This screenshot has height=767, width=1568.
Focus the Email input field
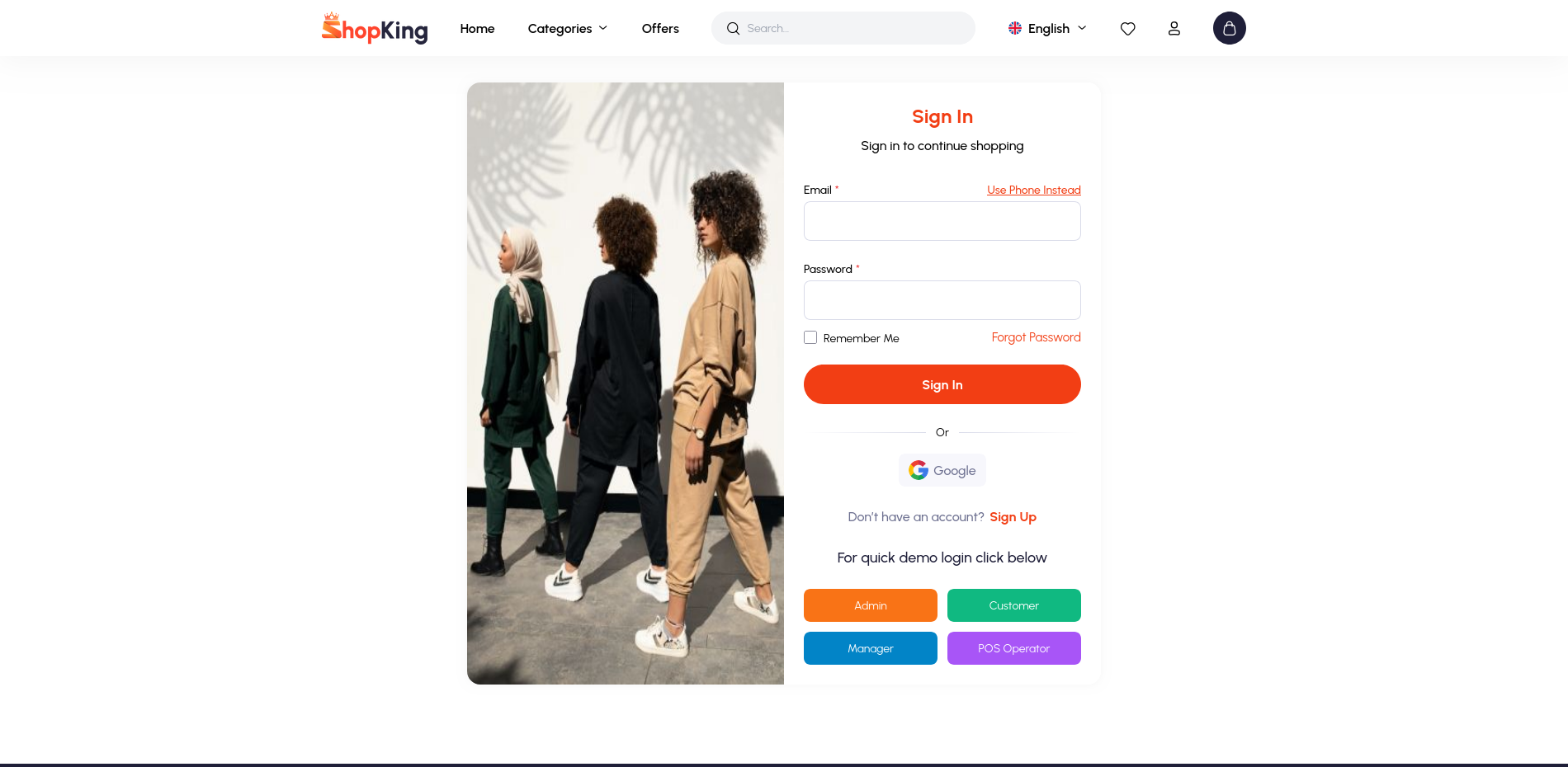942,221
